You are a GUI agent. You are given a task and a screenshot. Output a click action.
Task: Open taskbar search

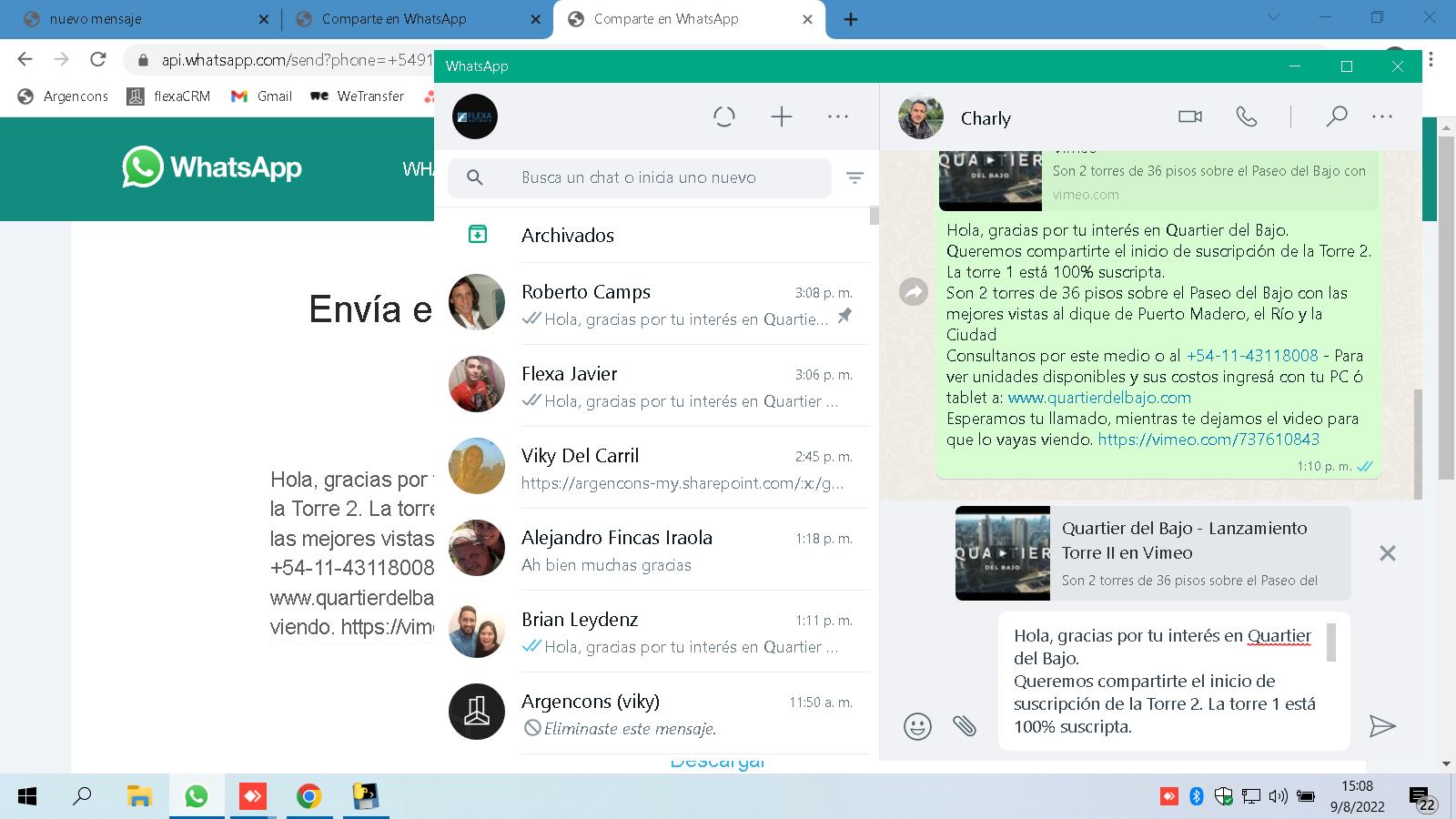(x=82, y=796)
